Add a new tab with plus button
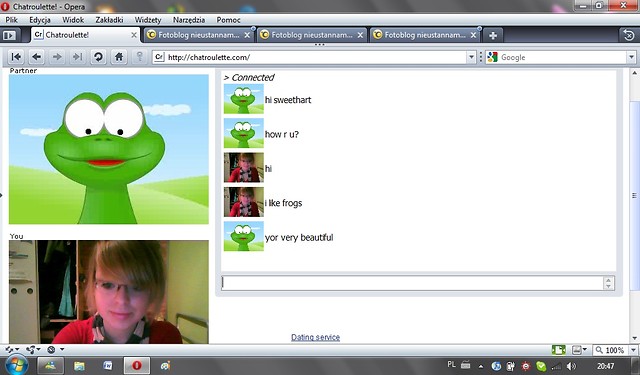Image resolution: width=640 pixels, height=375 pixels. click(x=493, y=36)
